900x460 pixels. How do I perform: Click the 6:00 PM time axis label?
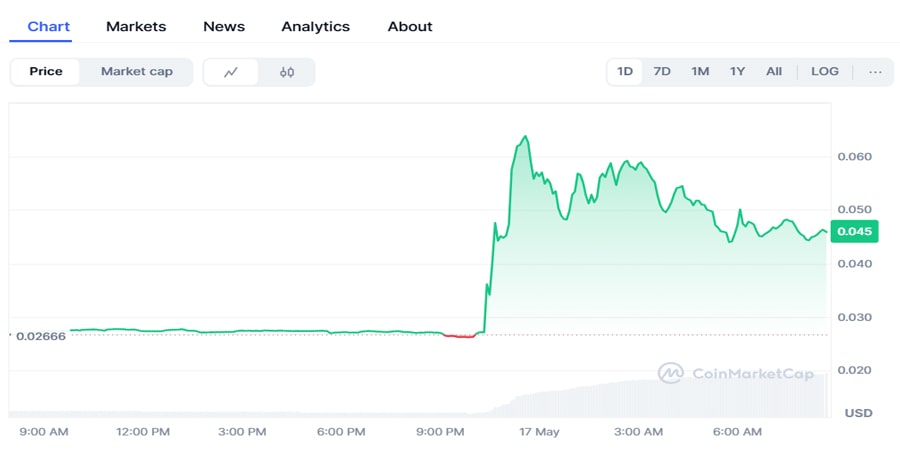tap(341, 432)
